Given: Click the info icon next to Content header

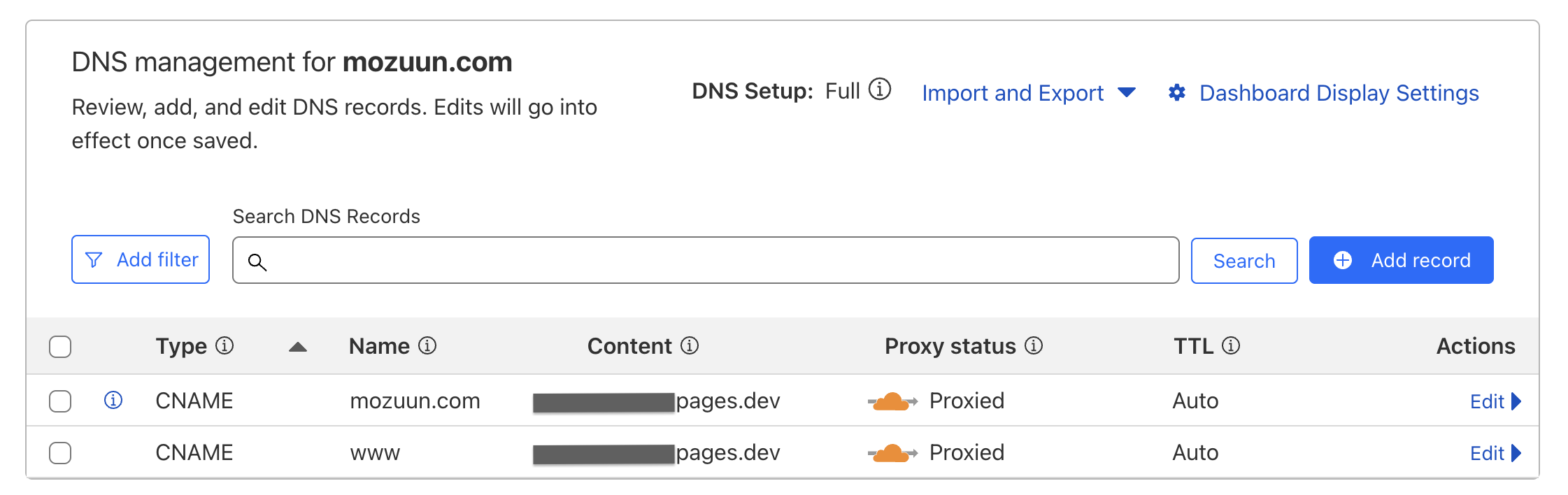Looking at the screenshot, I should tap(690, 345).
